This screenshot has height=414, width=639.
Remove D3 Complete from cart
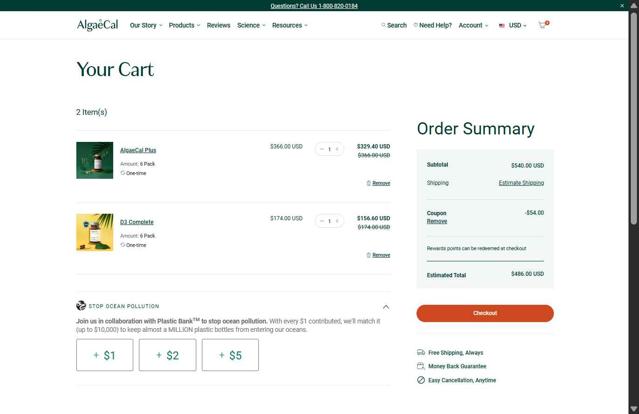coord(379,255)
